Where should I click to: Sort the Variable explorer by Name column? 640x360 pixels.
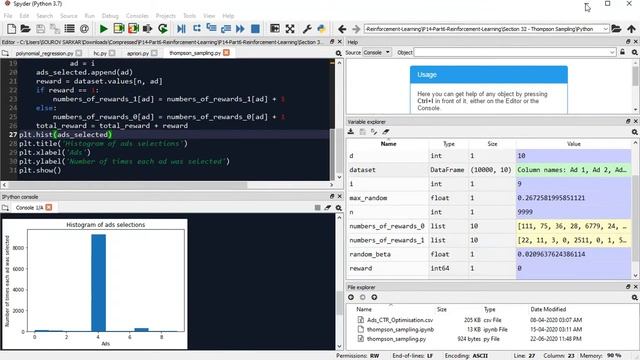coord(388,144)
